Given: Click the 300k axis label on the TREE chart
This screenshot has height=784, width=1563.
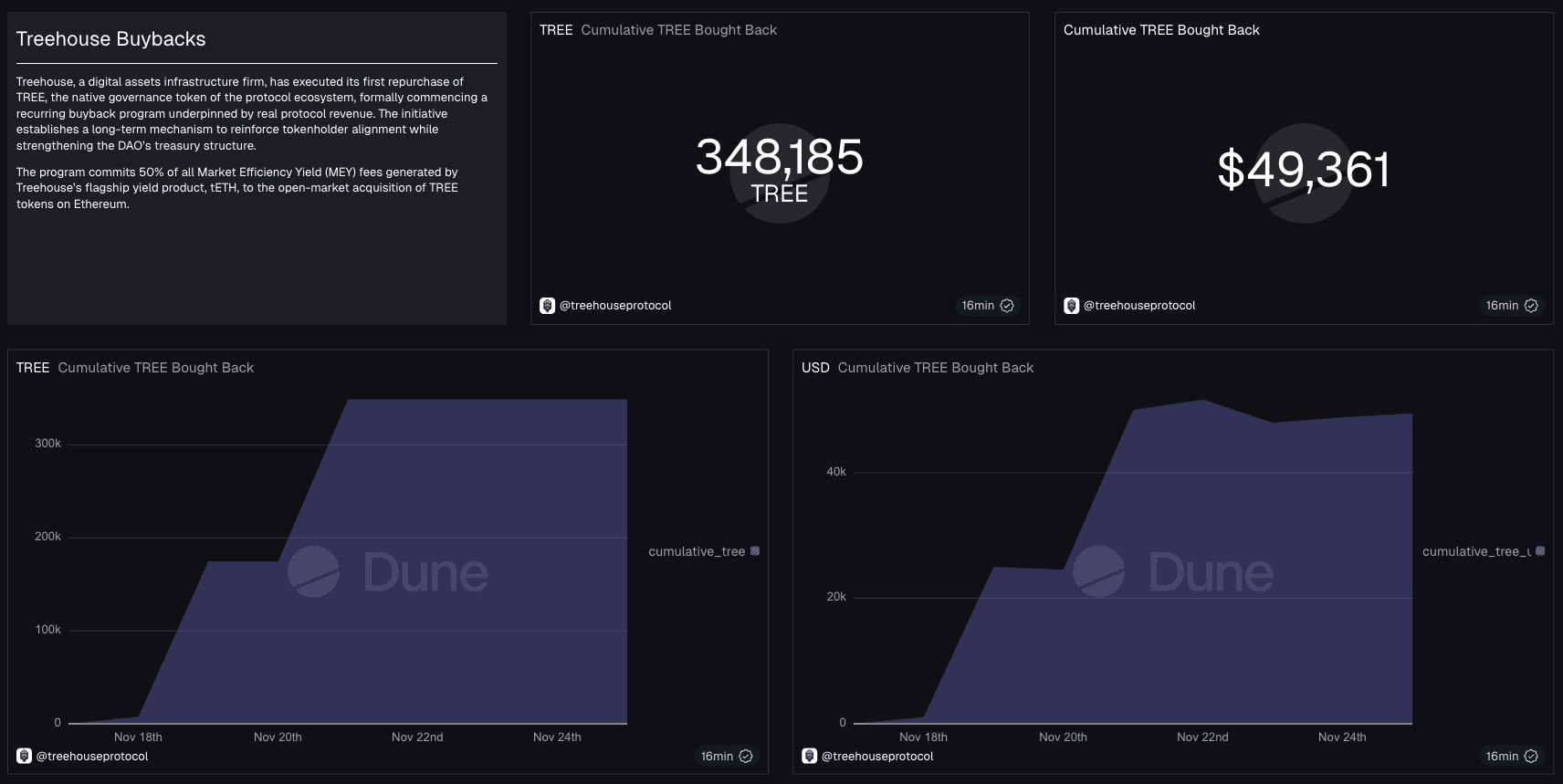Looking at the screenshot, I should point(47,444).
